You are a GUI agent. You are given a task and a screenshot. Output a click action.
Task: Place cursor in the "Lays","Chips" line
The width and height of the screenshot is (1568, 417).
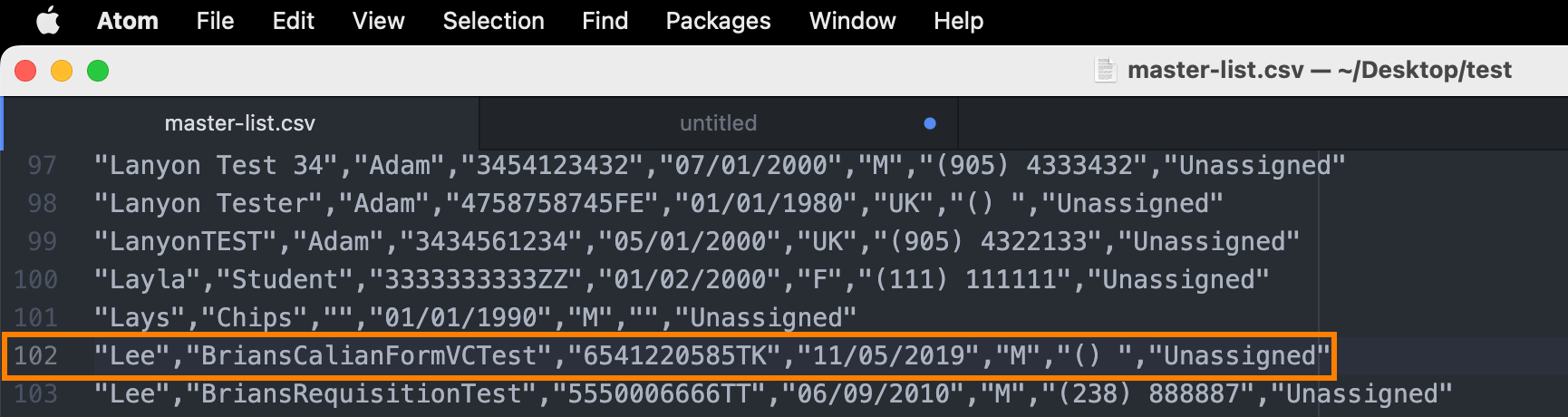[x=475, y=317]
